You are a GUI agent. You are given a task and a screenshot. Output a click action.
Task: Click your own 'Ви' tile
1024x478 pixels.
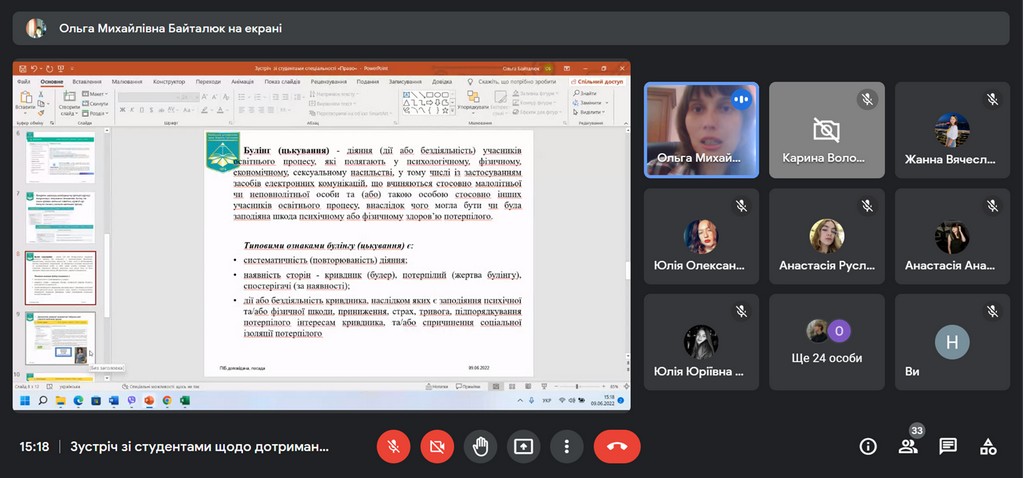coord(951,341)
